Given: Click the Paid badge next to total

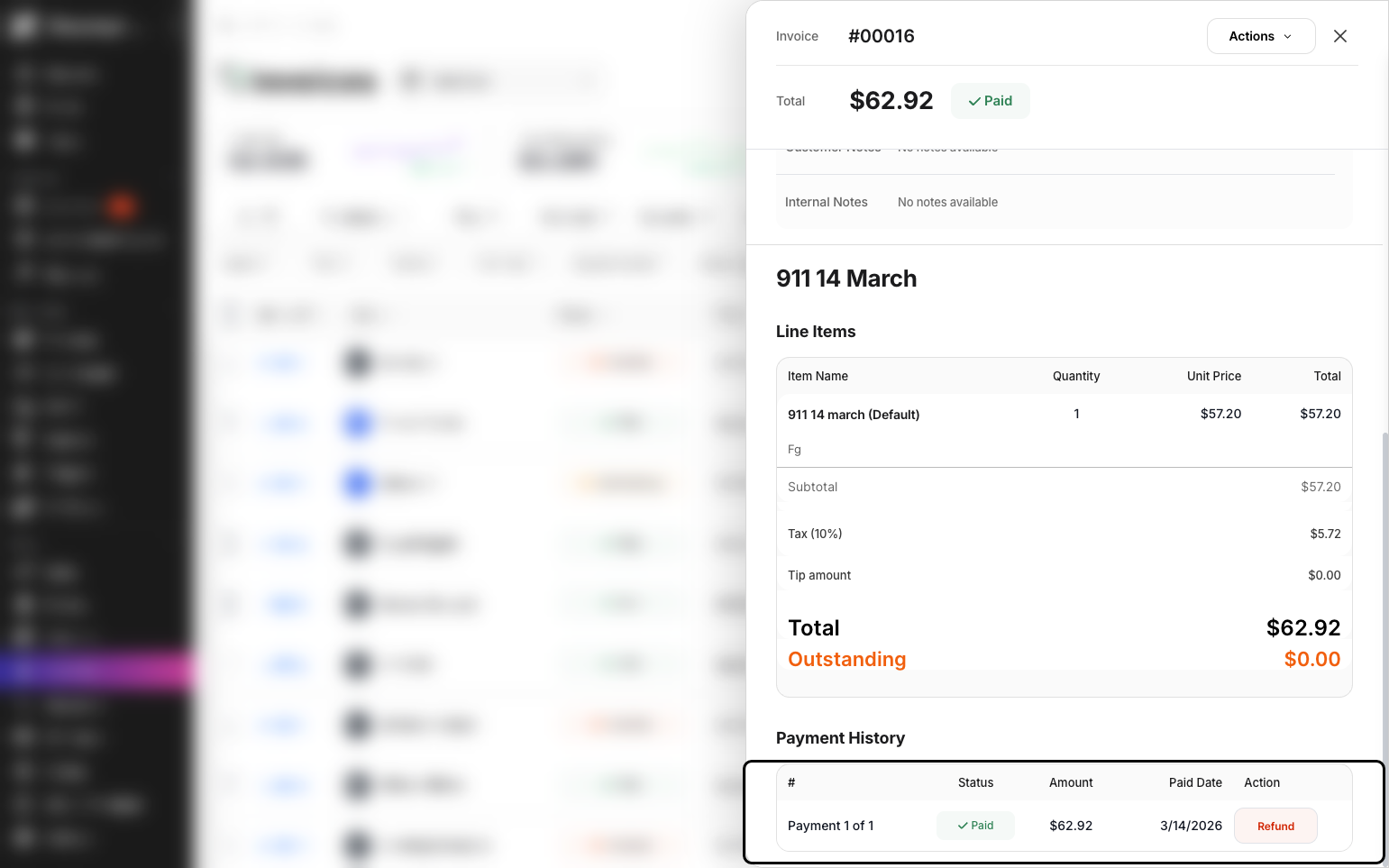Looking at the screenshot, I should (x=990, y=101).
